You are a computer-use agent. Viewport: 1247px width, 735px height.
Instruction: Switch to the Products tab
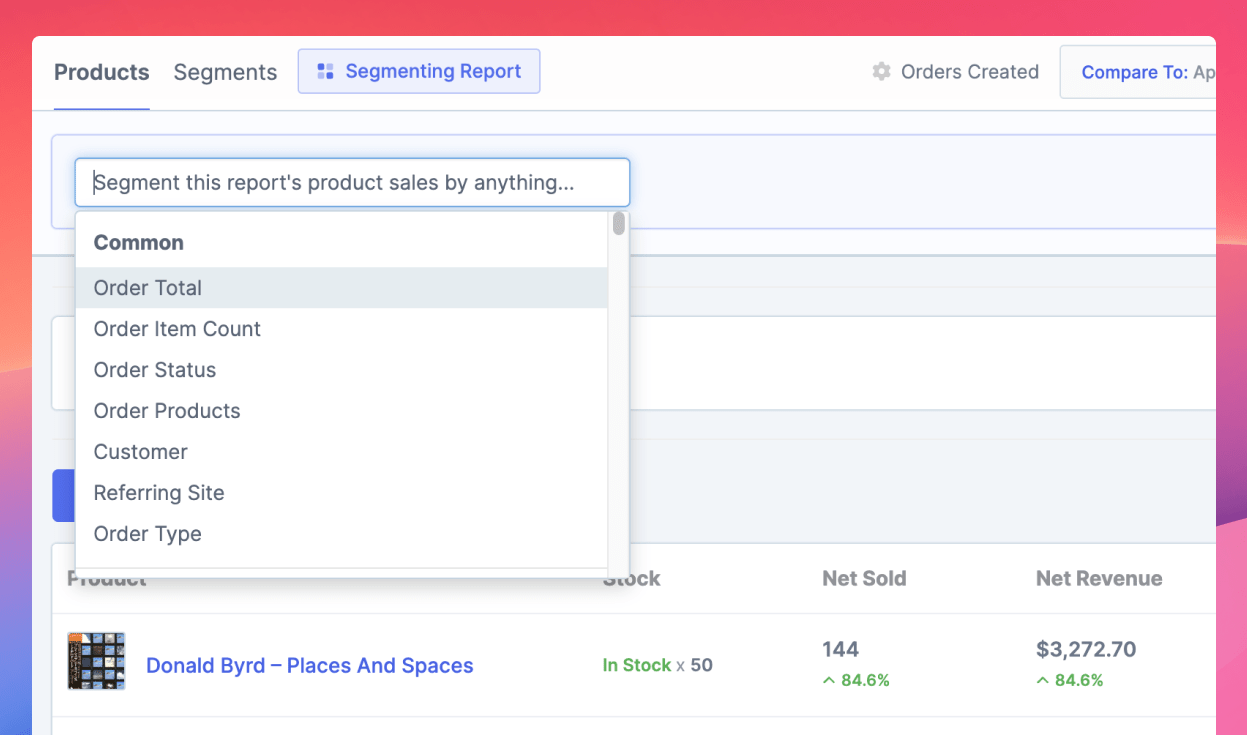coord(101,71)
